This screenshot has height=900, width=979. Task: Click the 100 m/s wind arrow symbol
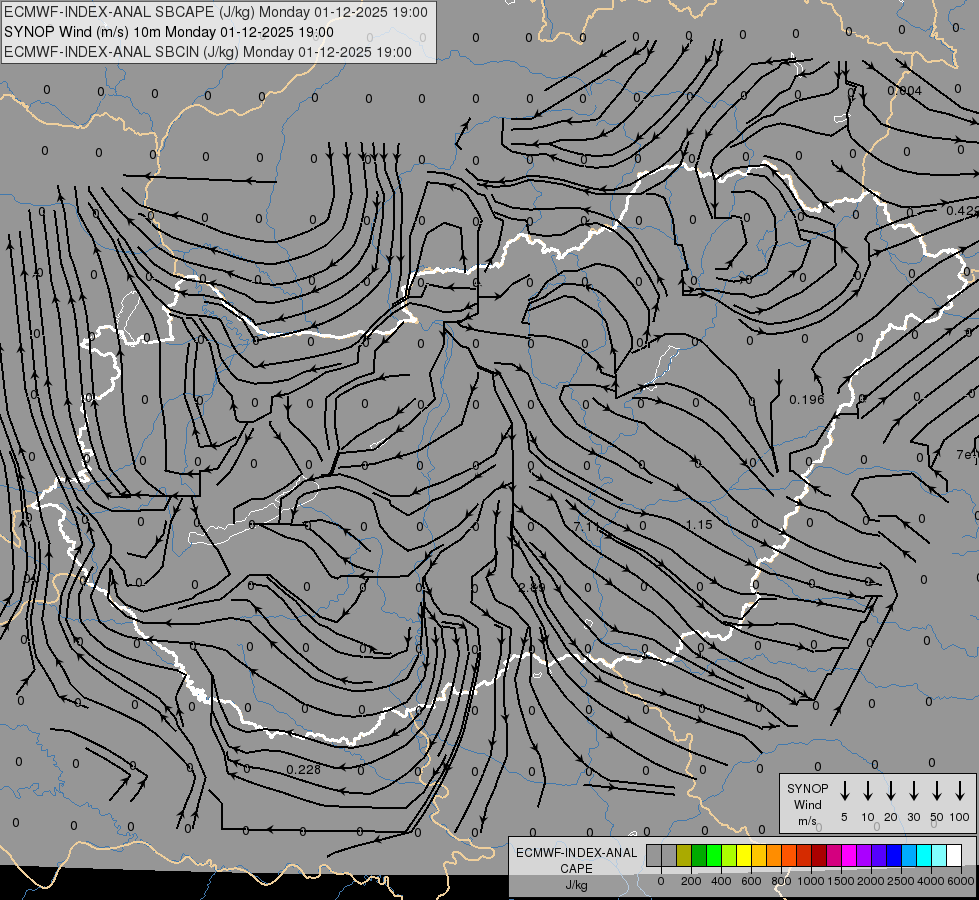coord(960,791)
